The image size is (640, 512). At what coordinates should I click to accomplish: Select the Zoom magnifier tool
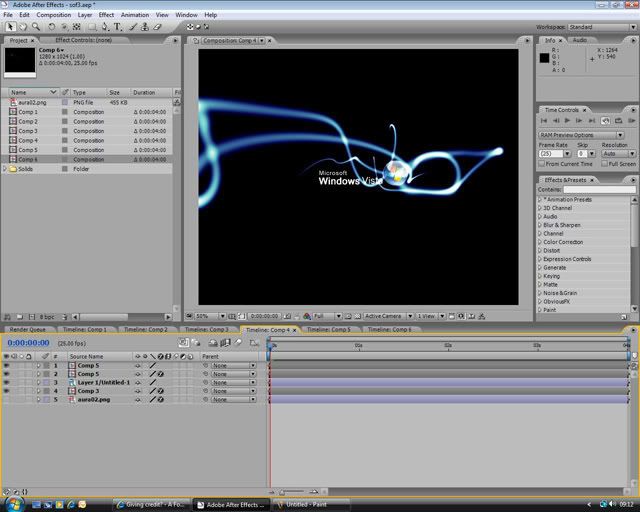[36, 27]
